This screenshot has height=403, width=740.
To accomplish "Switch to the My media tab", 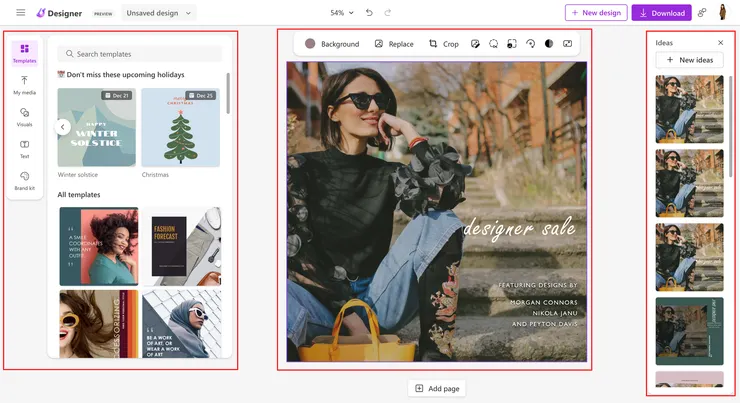I will (24, 85).
